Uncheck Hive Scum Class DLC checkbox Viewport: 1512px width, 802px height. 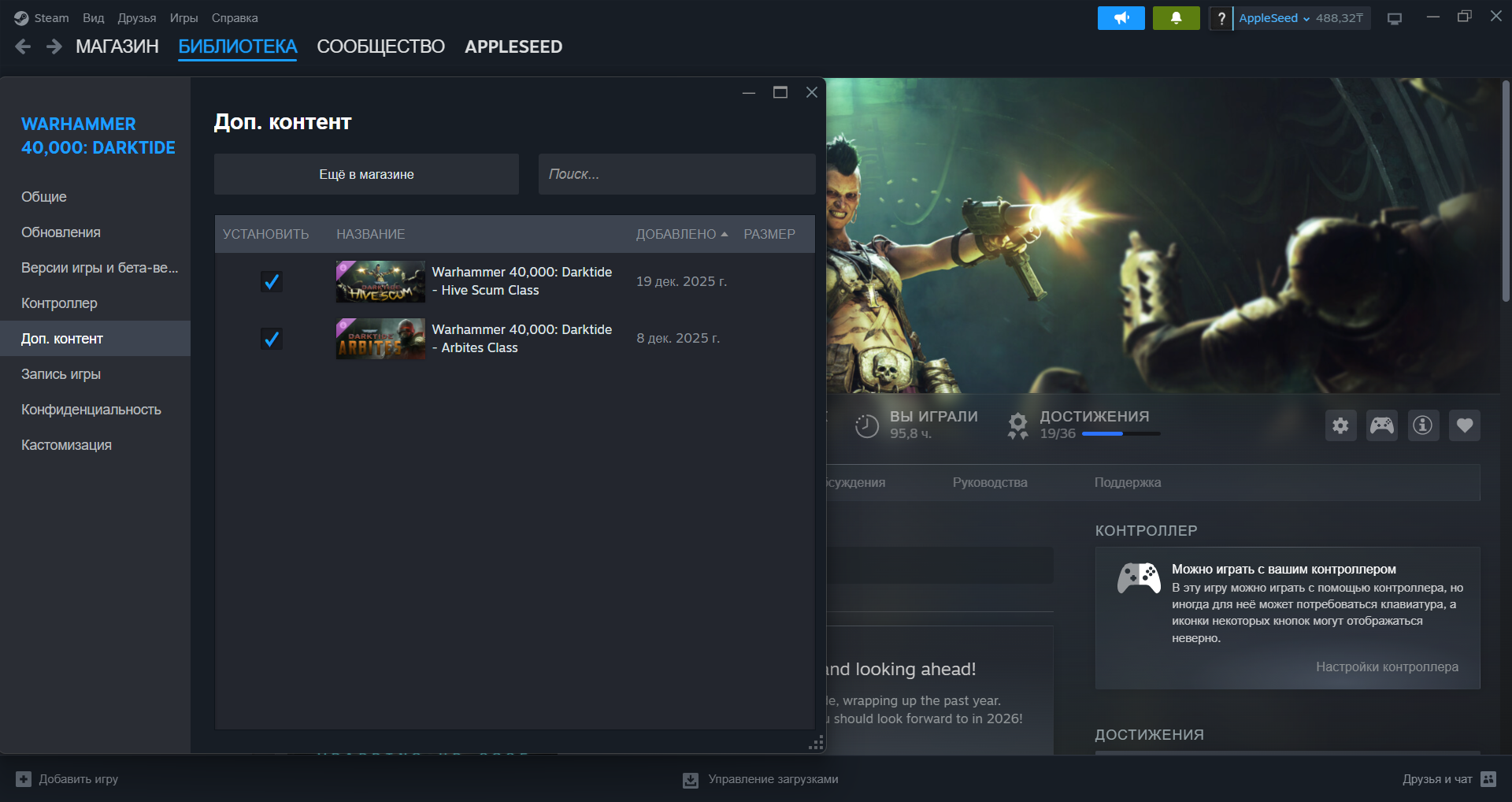[271, 281]
